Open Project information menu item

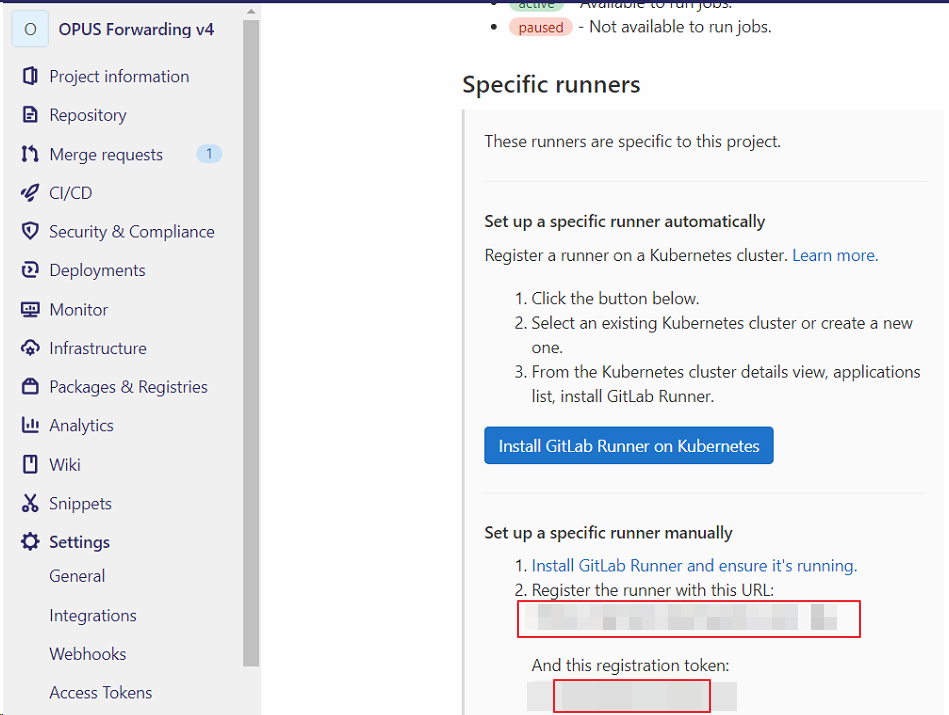[x=119, y=76]
